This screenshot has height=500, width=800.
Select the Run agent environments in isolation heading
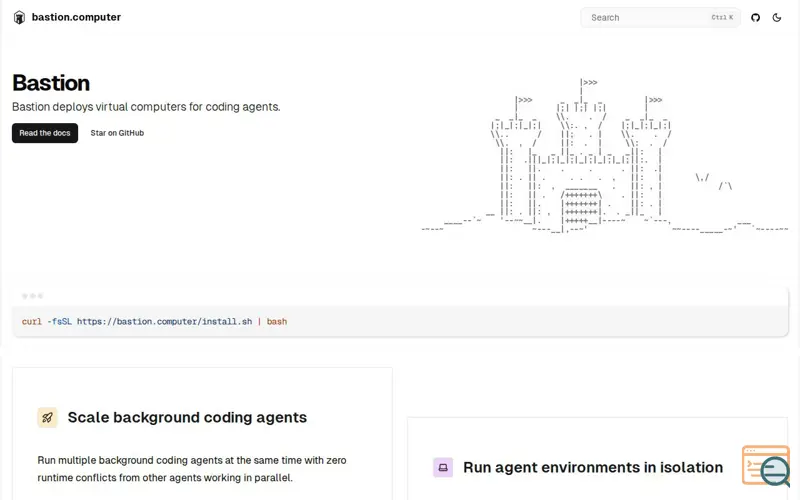point(593,467)
